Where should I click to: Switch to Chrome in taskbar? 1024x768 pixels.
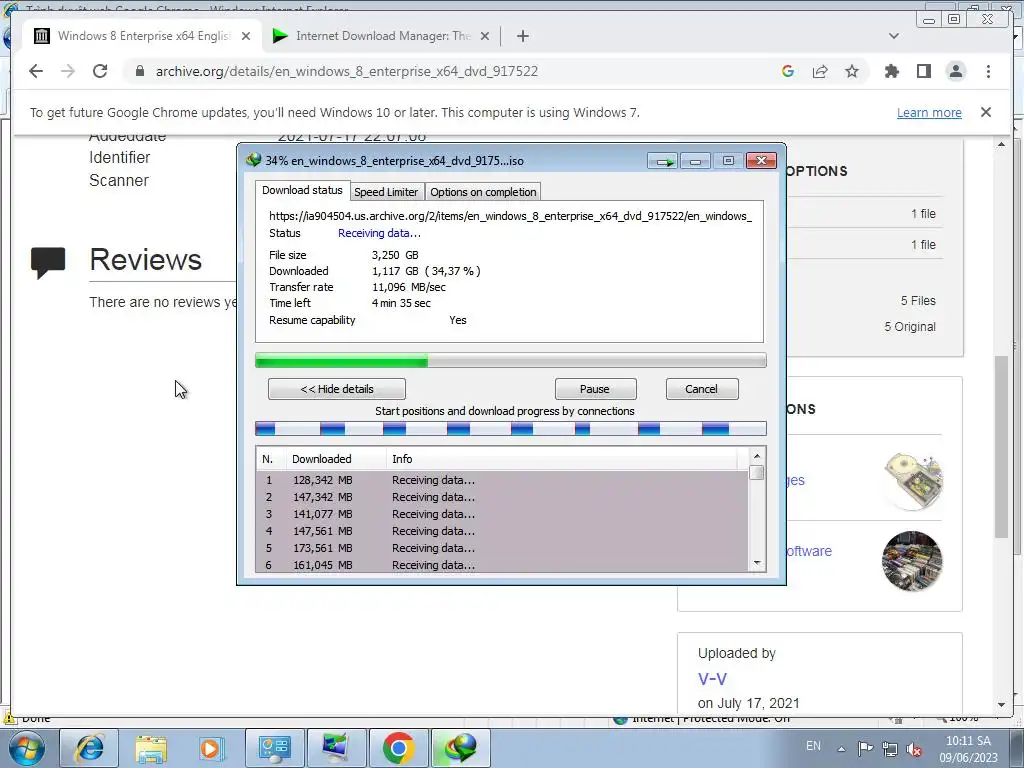(398, 748)
